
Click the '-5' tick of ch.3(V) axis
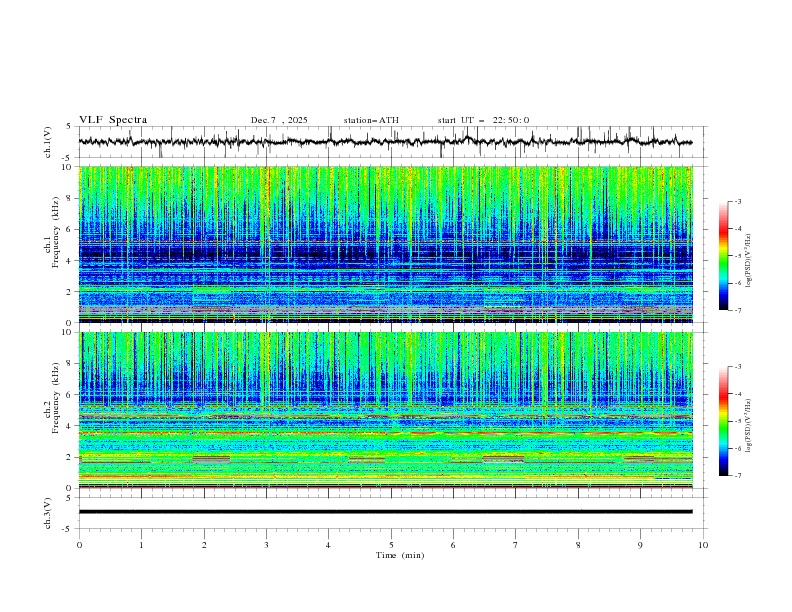pyautogui.click(x=68, y=529)
